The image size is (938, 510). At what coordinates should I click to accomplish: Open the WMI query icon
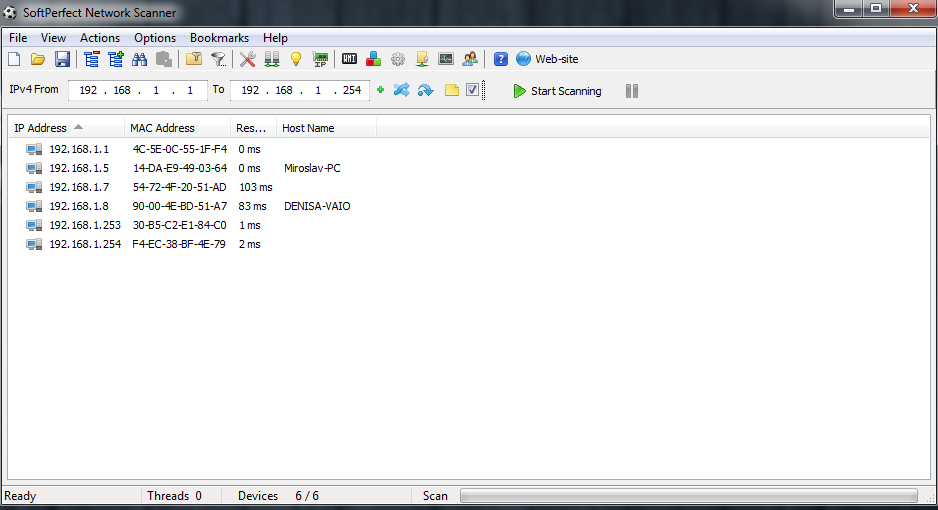coord(349,59)
